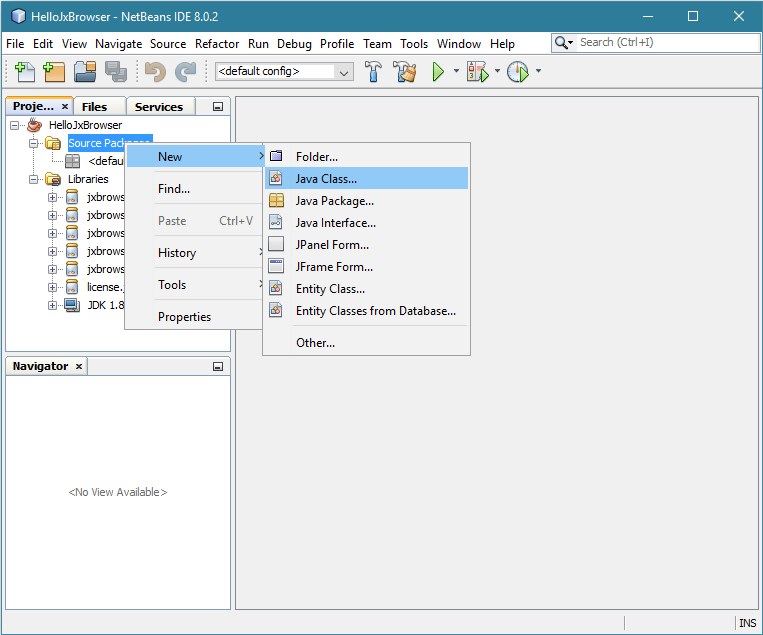Open the default config dropdown

point(344,72)
